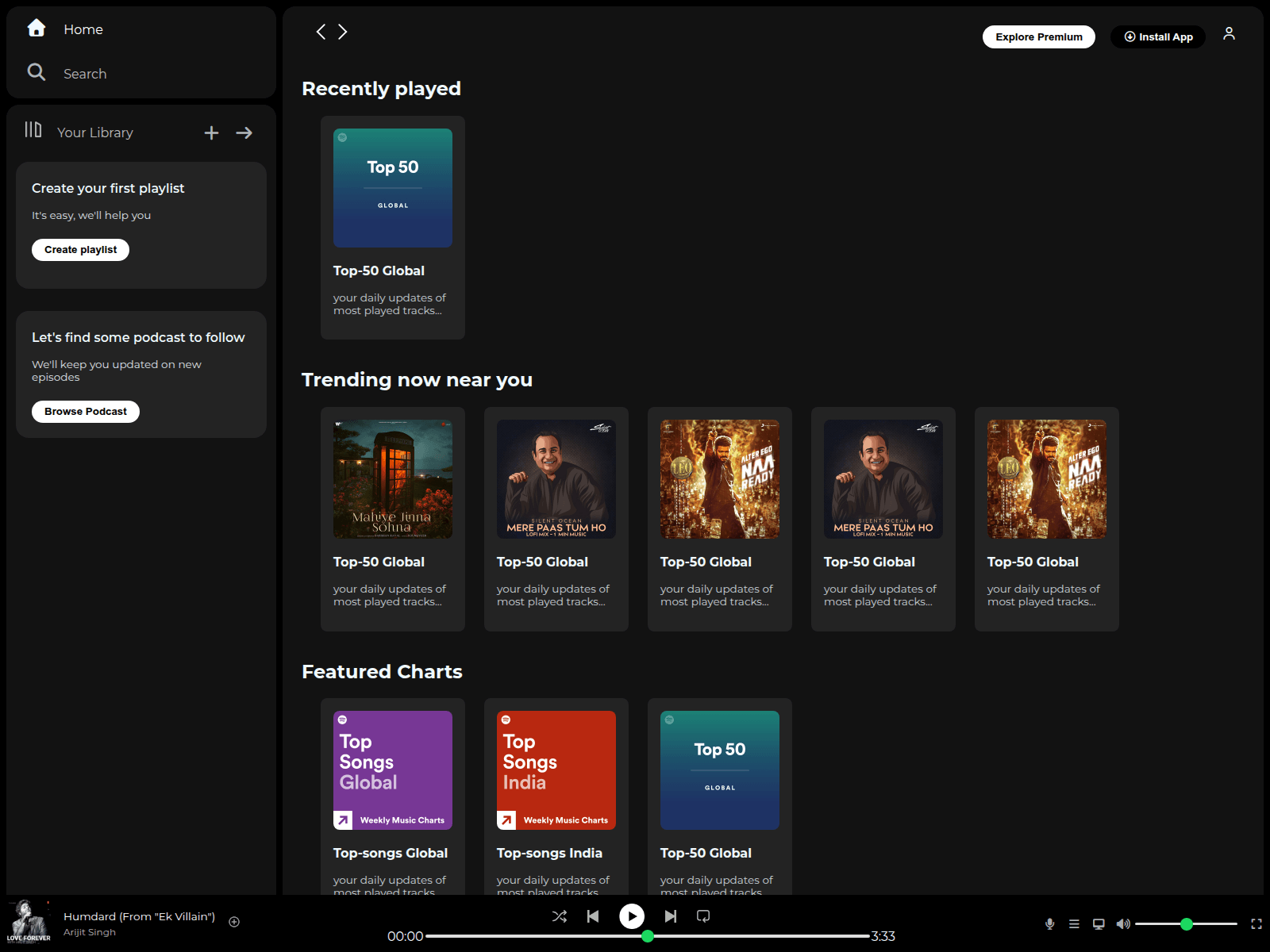Click the Browse Podcast button
The width and height of the screenshot is (1270, 952).
click(x=86, y=412)
